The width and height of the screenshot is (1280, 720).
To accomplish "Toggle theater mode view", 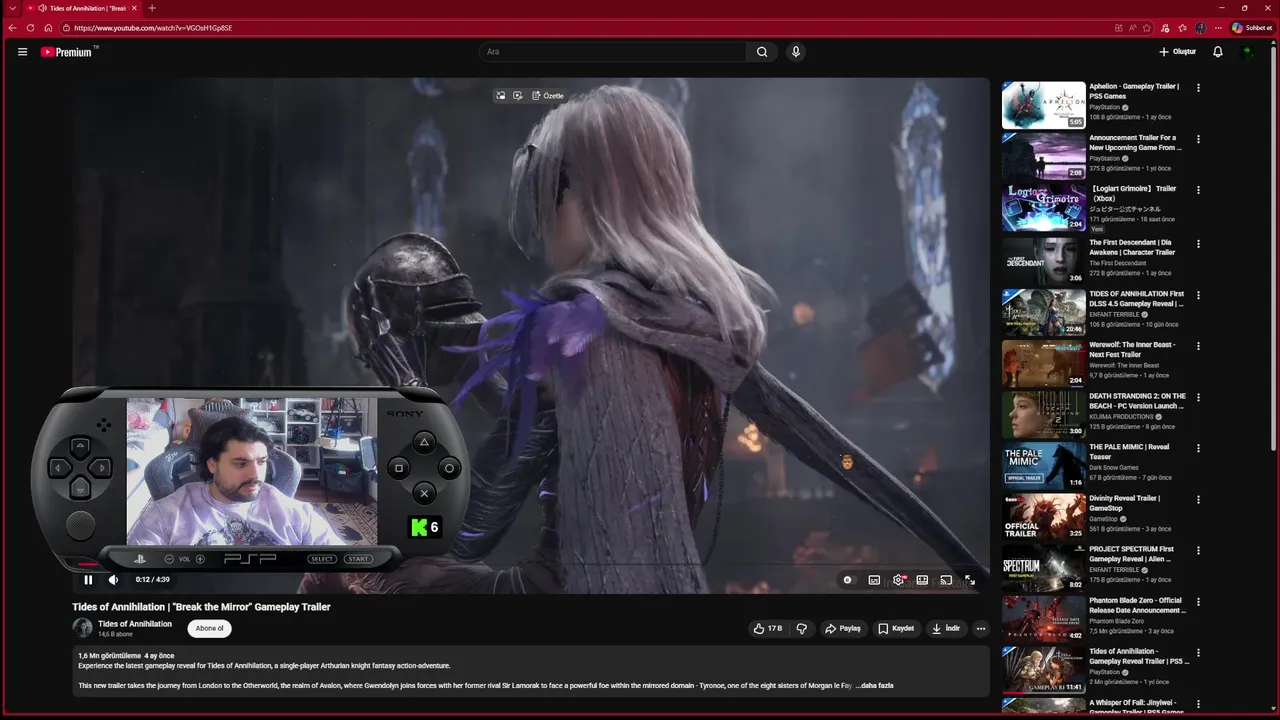I will point(922,580).
